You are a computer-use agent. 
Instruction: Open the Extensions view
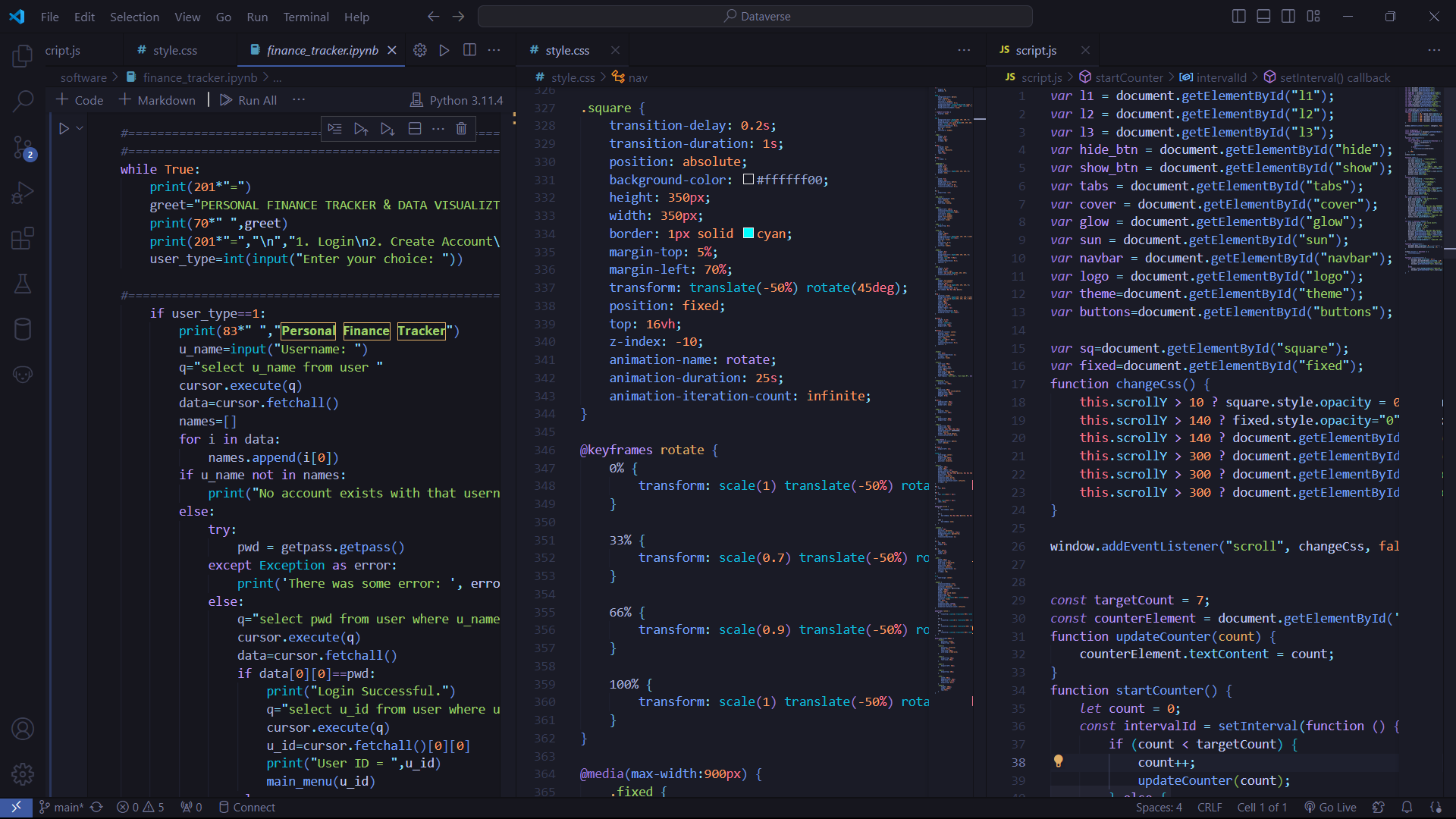23,238
